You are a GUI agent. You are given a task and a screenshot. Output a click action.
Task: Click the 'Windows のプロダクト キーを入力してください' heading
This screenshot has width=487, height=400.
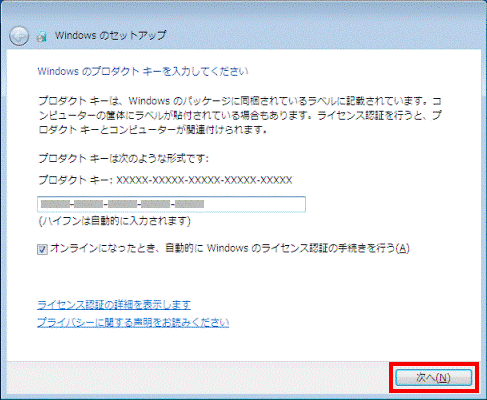(x=143, y=71)
